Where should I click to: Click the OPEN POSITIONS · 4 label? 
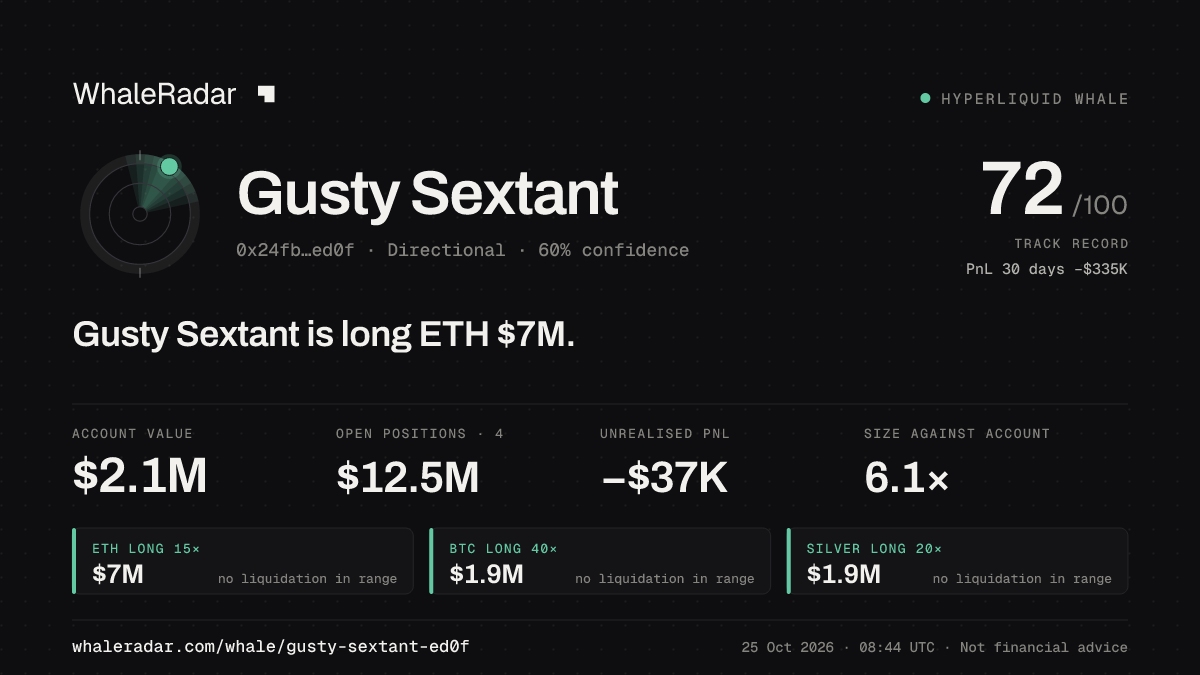pos(420,433)
